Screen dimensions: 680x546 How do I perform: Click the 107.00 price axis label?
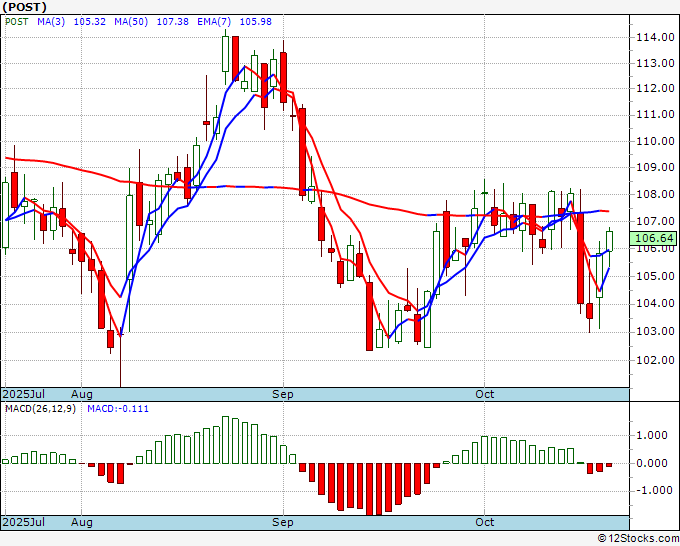(655, 221)
